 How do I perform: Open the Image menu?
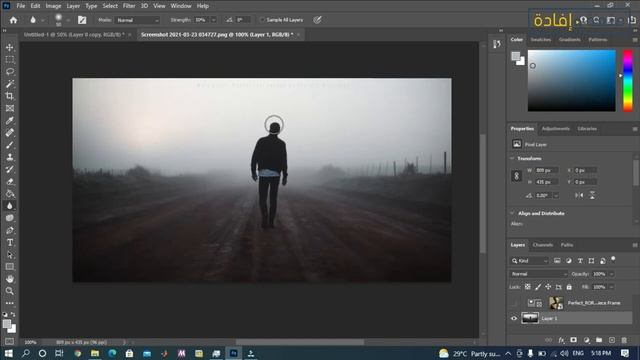tap(53, 6)
